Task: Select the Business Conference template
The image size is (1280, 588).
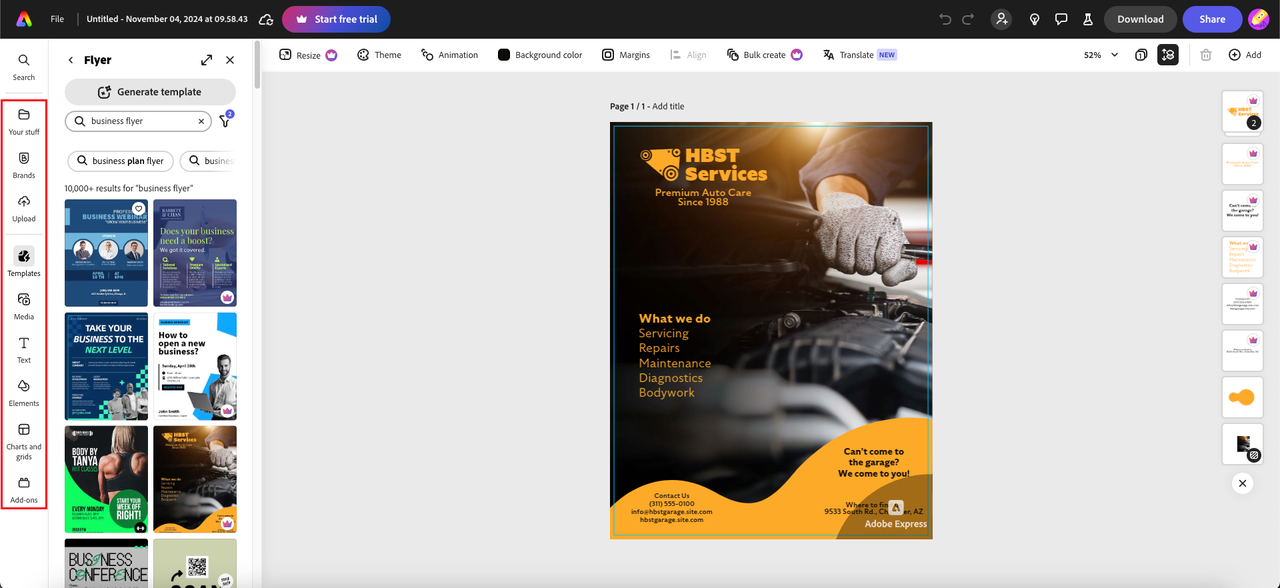Action: pyautogui.click(x=106, y=563)
